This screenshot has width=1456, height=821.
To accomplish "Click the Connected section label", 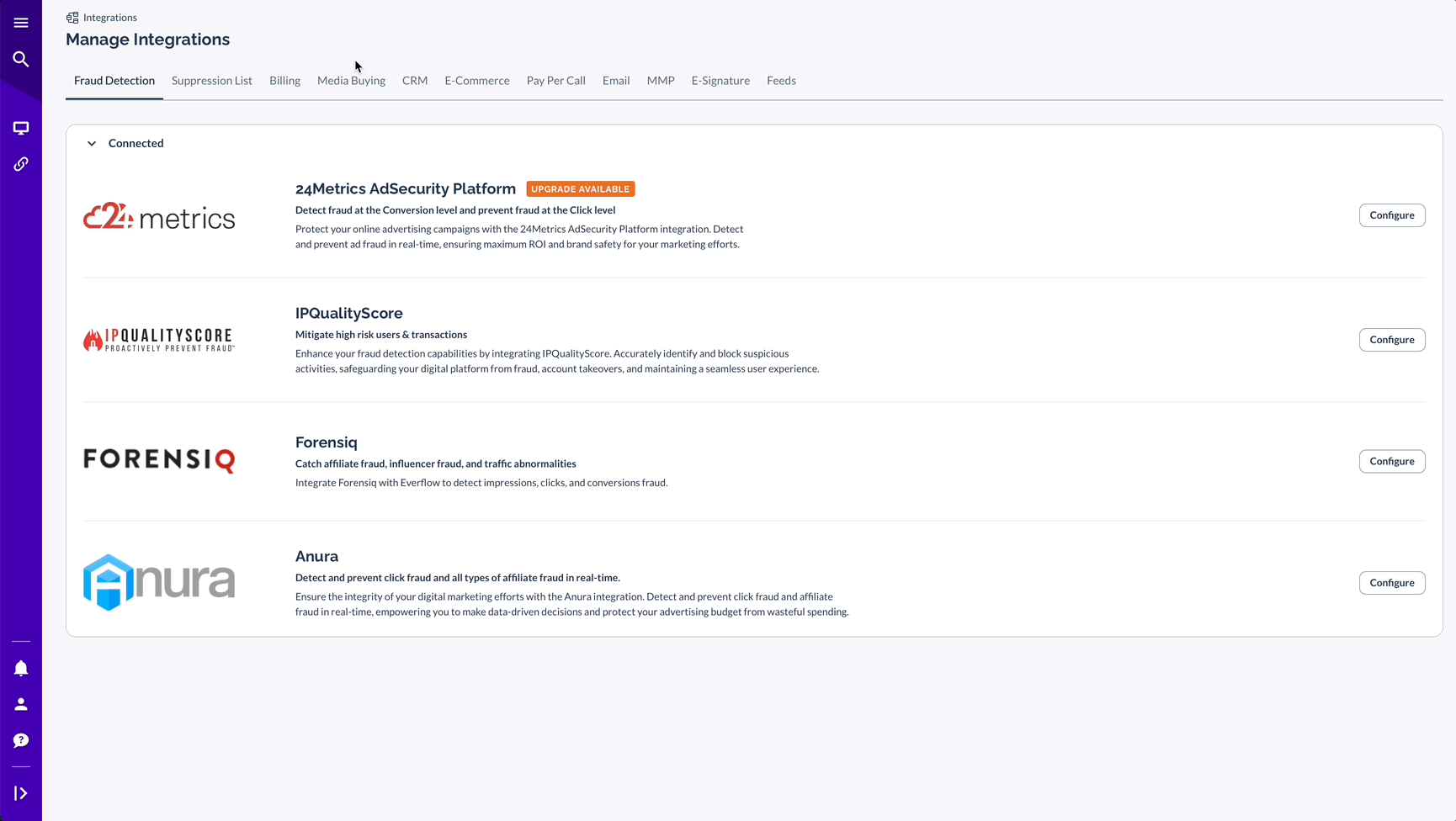I will pyautogui.click(x=136, y=144).
